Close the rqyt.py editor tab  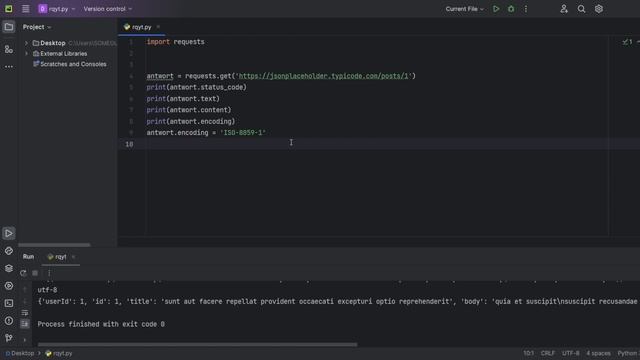click(x=158, y=27)
